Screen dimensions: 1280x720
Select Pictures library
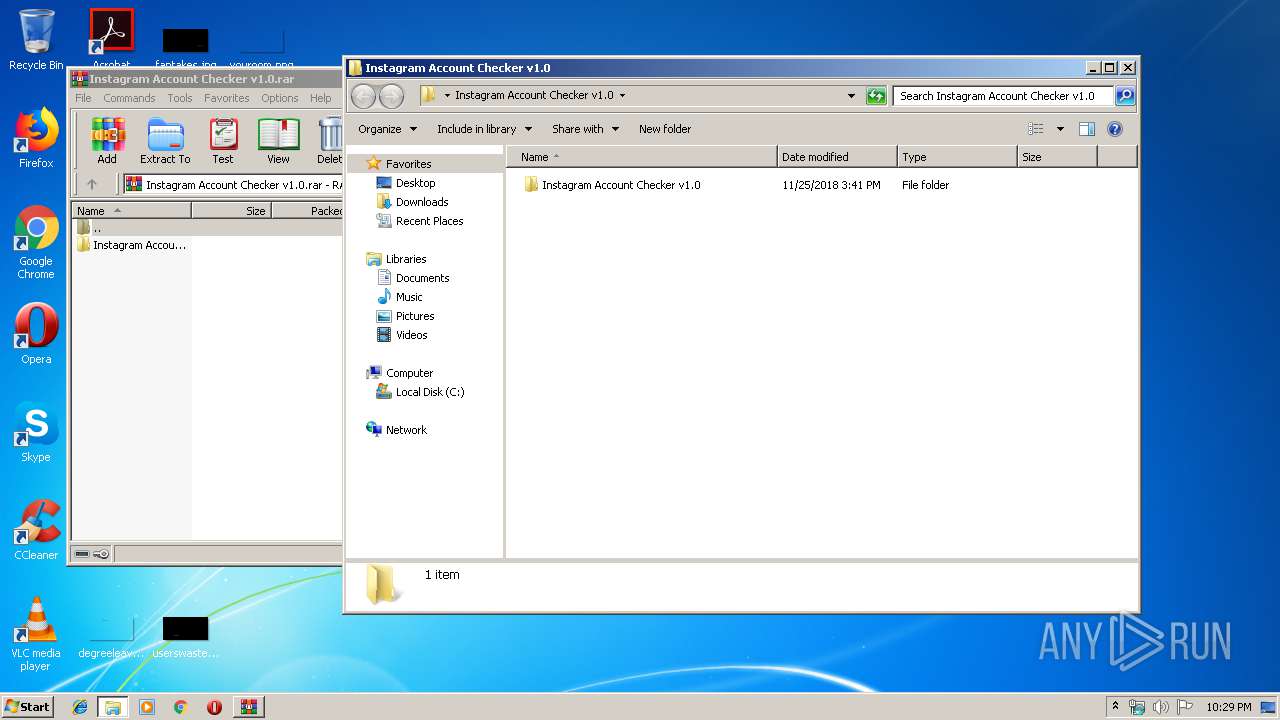[x=415, y=316]
